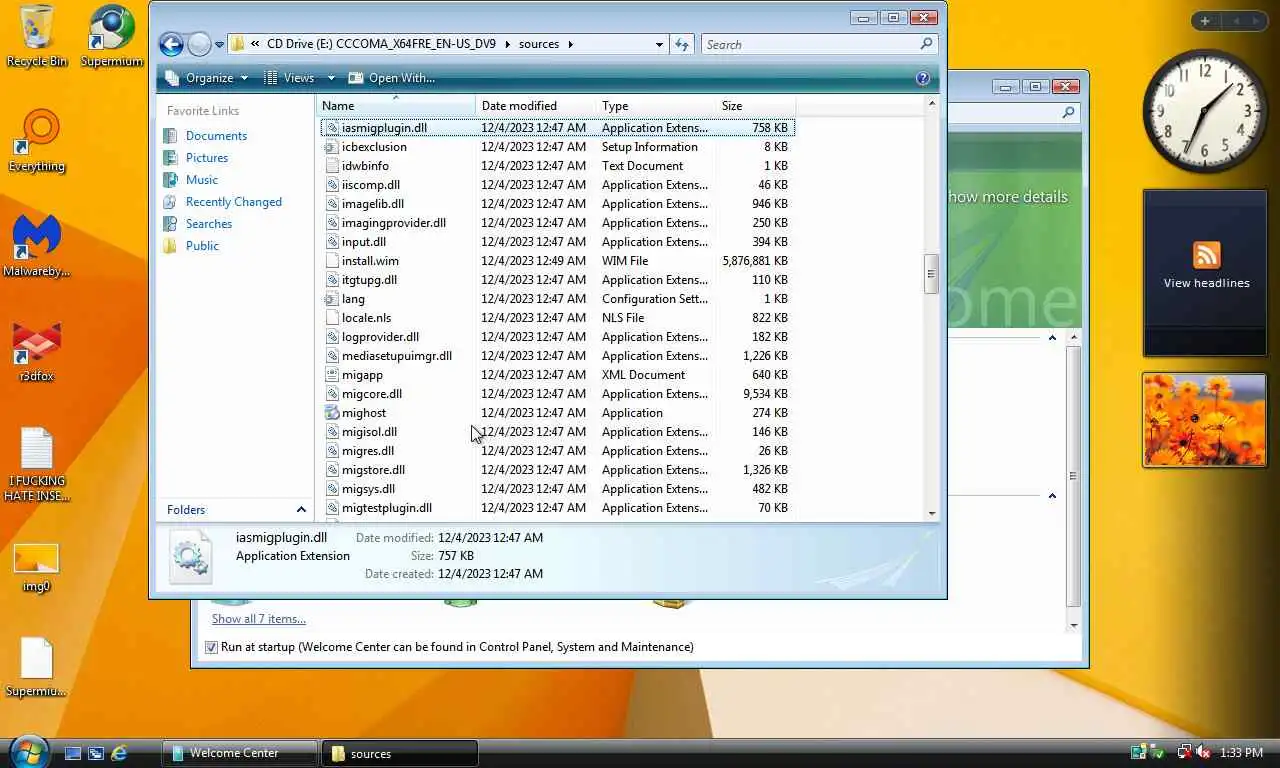The width and height of the screenshot is (1280, 768).
Task: Click CD Drive (E:) breadcrumb segment
Action: tap(381, 44)
